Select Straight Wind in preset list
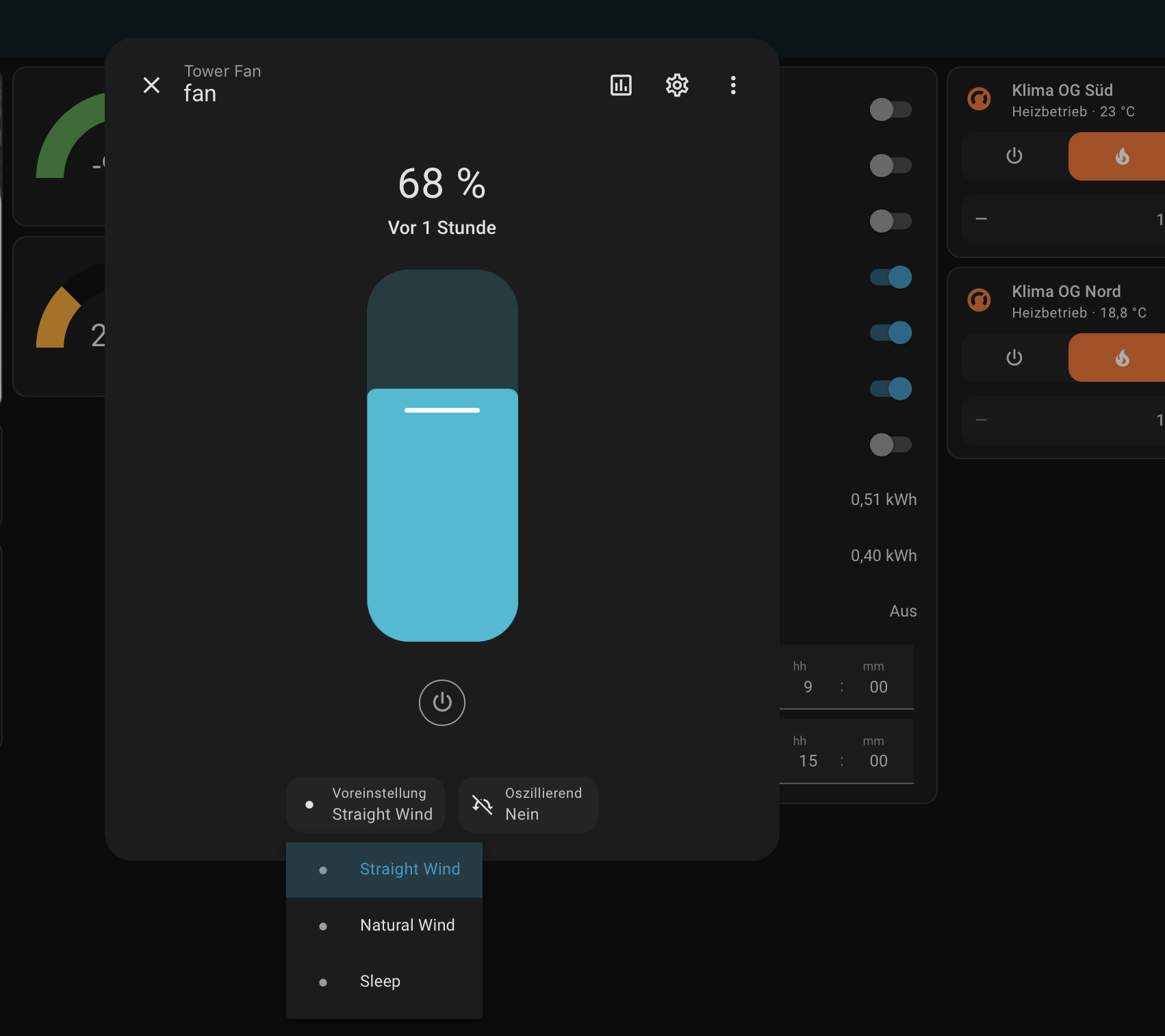Screen dimensions: 1165x1036 click(409, 869)
